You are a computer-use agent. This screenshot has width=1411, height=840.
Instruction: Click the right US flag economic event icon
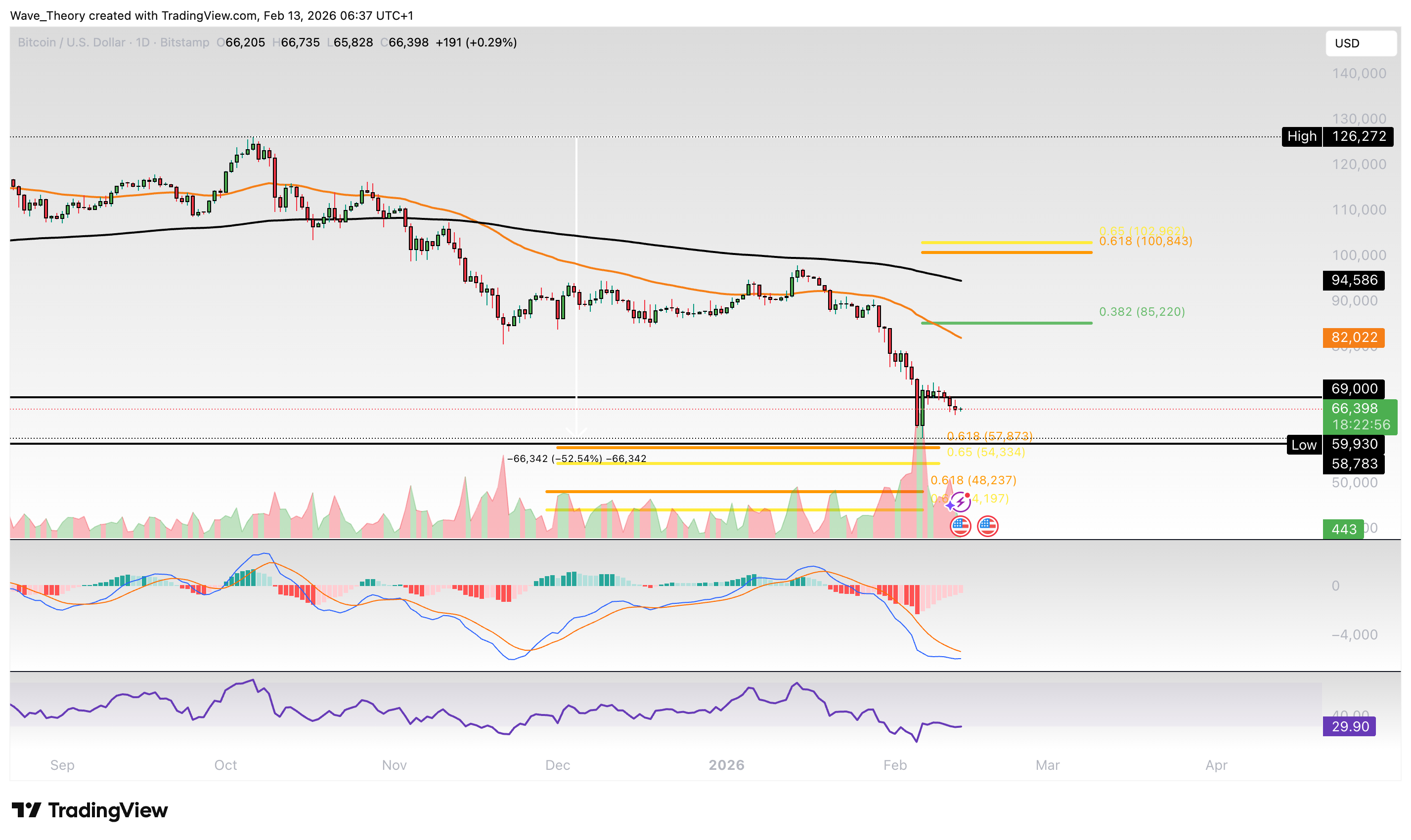click(x=987, y=526)
